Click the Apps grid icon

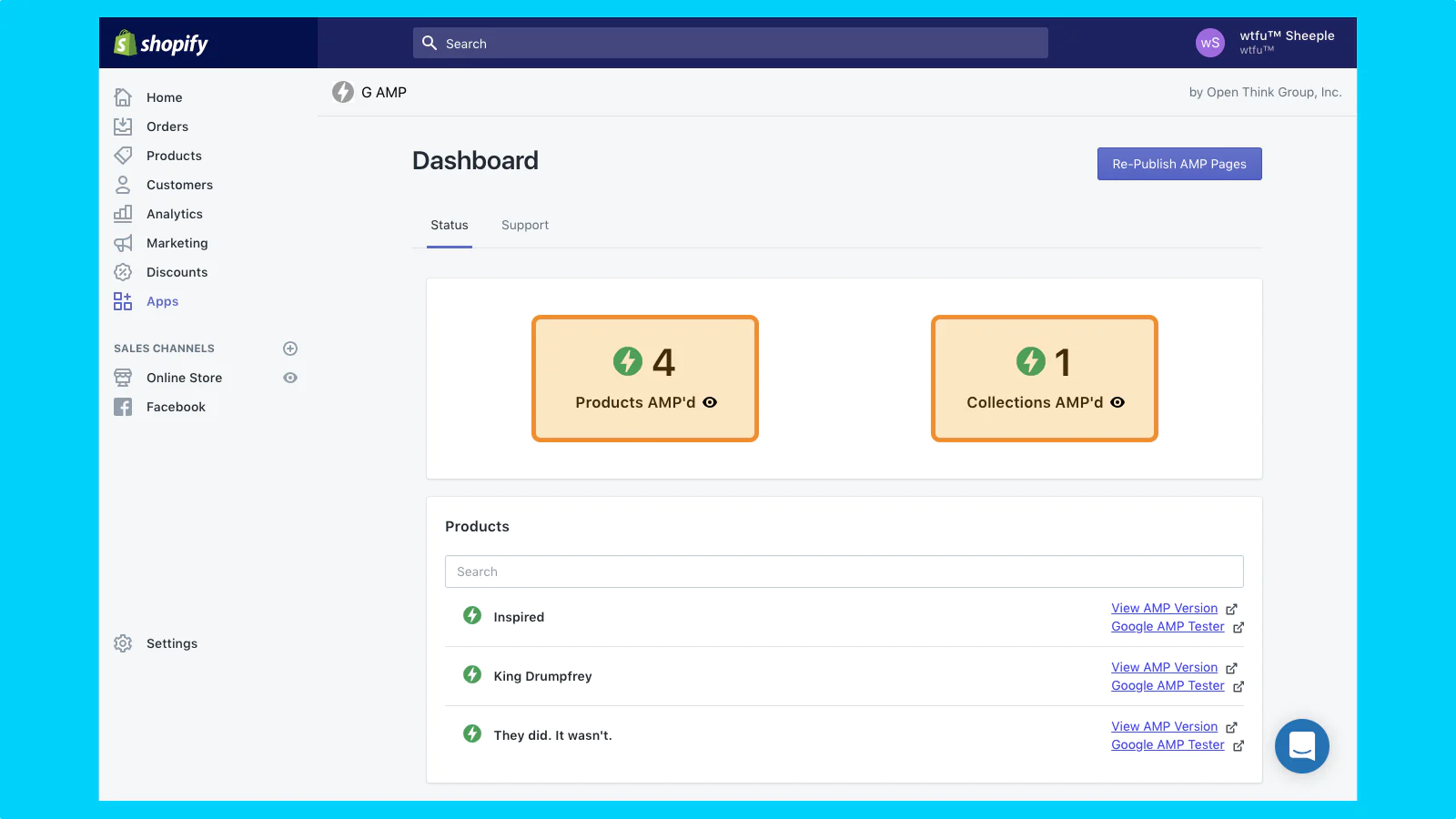point(123,301)
